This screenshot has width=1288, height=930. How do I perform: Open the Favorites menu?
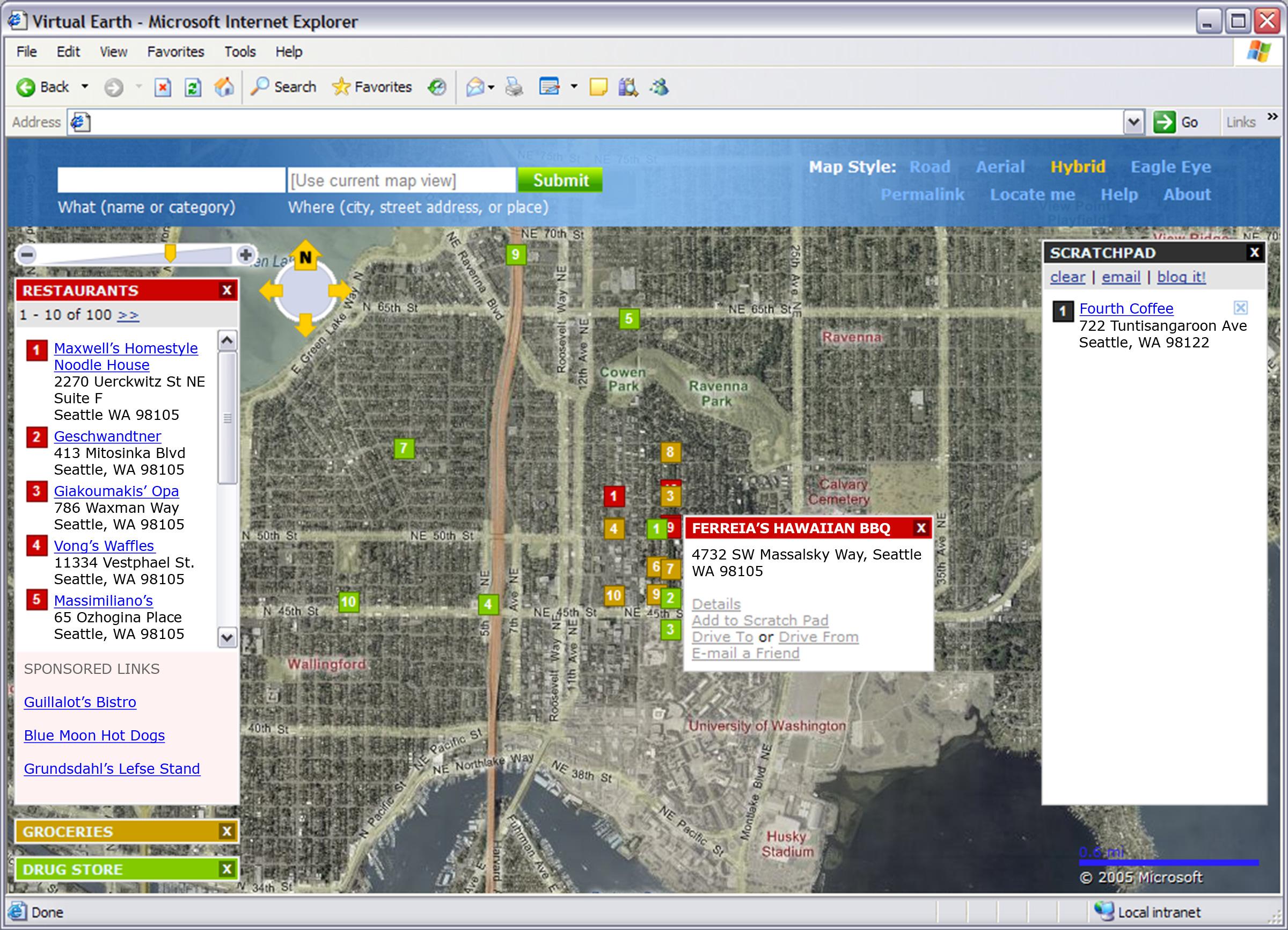click(x=175, y=52)
